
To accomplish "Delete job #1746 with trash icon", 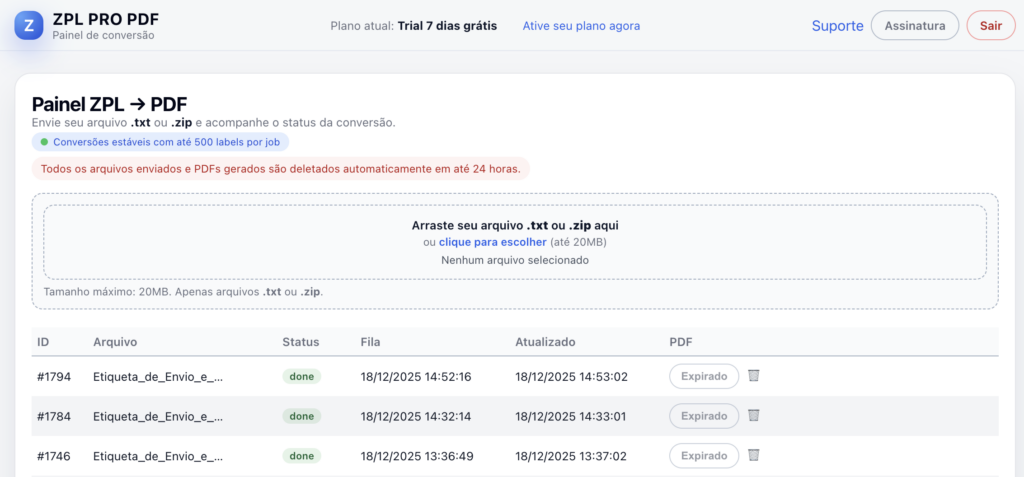I will (x=754, y=455).
